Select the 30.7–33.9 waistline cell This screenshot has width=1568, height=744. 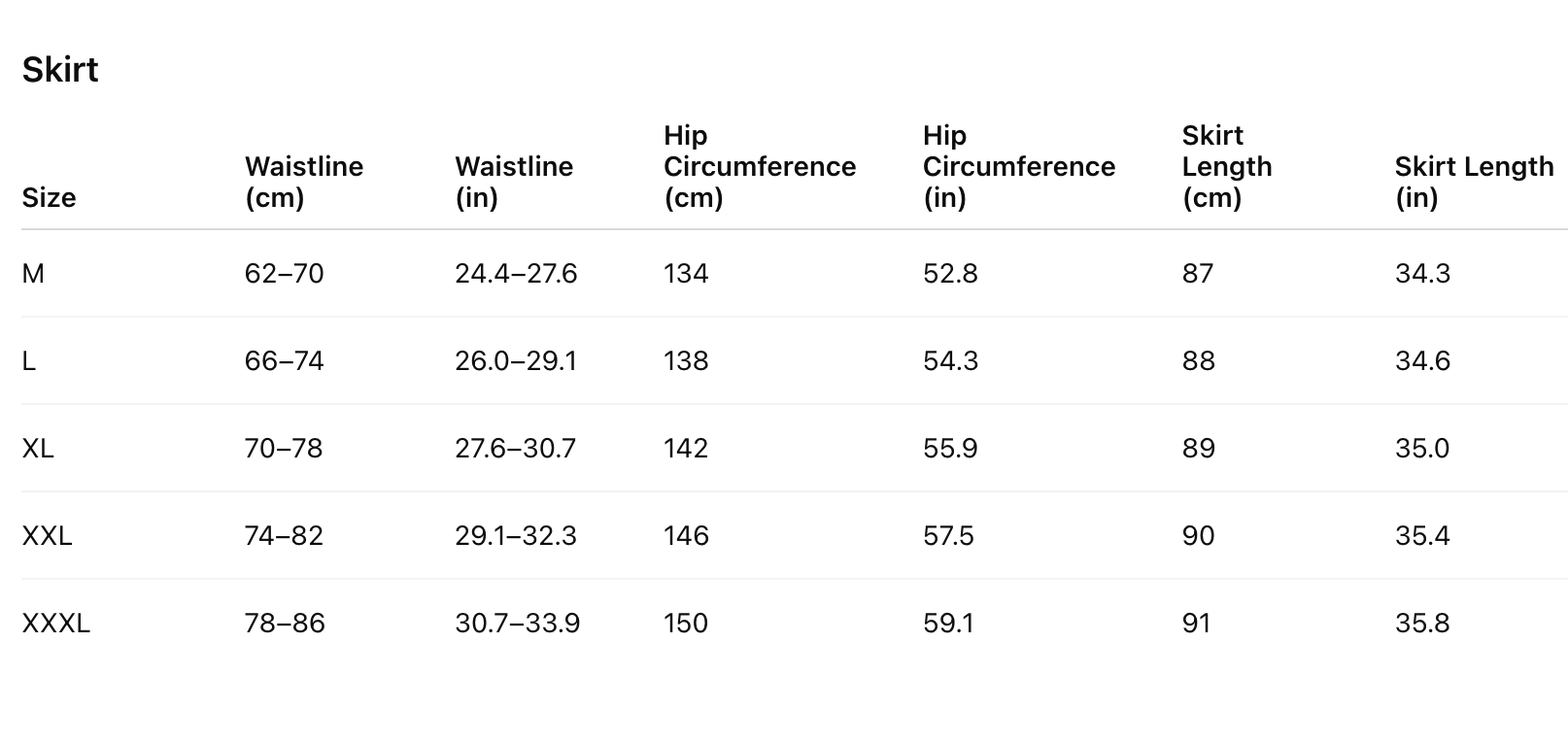click(517, 624)
